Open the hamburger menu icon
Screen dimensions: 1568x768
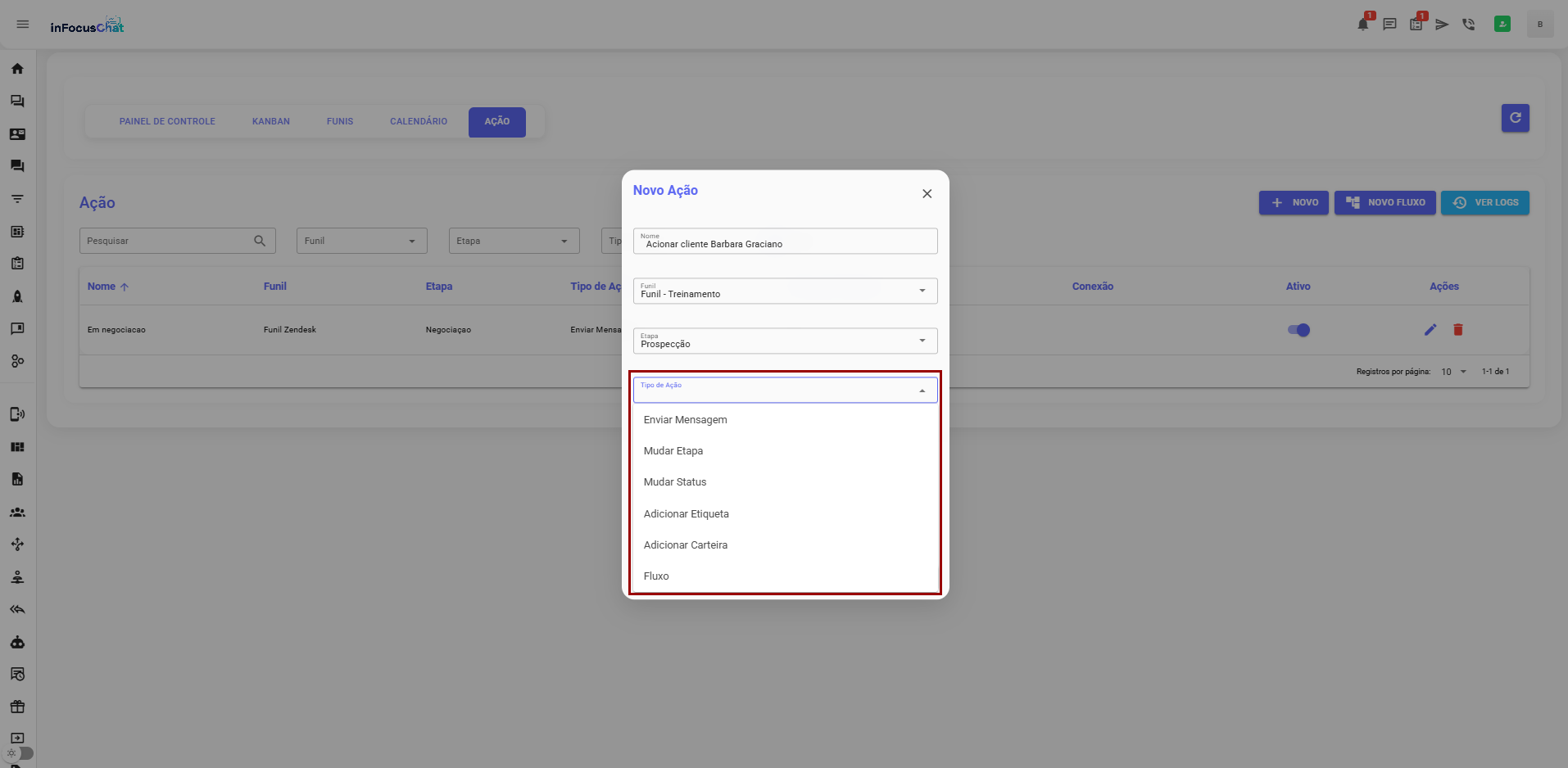pyautogui.click(x=23, y=25)
